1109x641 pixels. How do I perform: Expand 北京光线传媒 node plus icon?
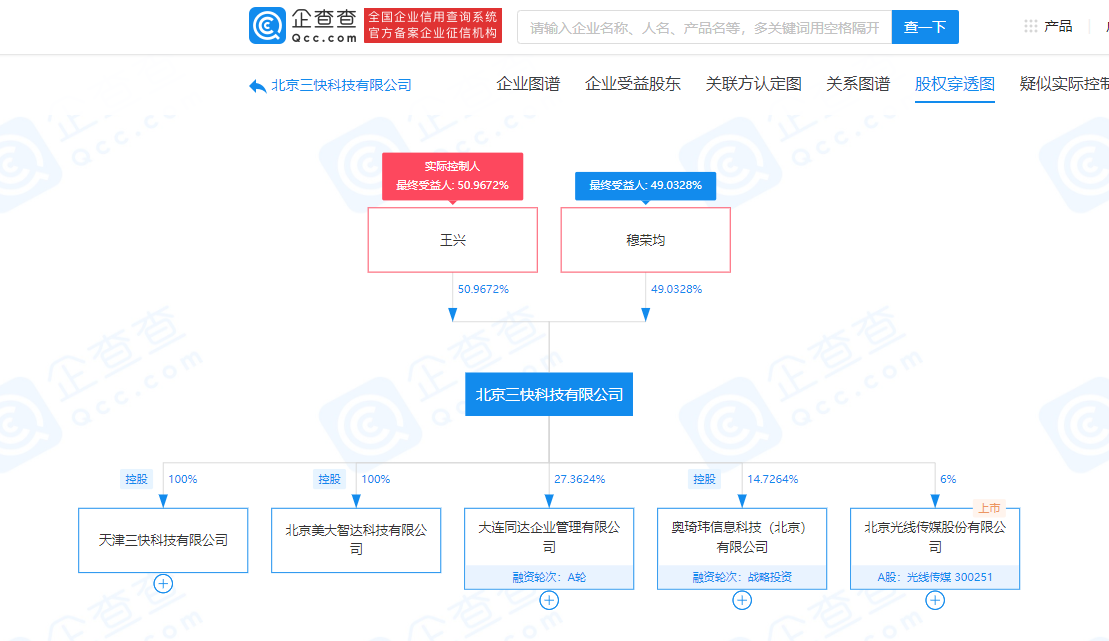(x=935, y=600)
